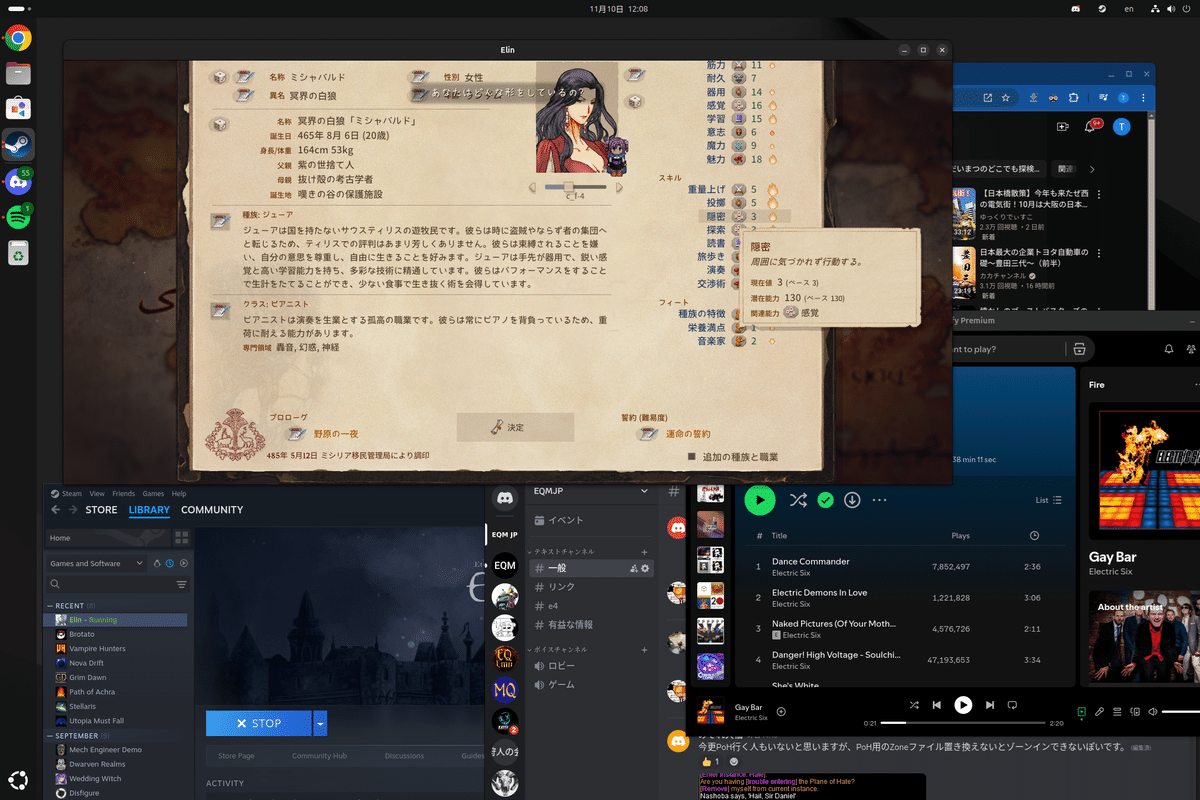Open the Games and Software dropdown in Steam
The image size is (1200, 800).
click(95, 563)
